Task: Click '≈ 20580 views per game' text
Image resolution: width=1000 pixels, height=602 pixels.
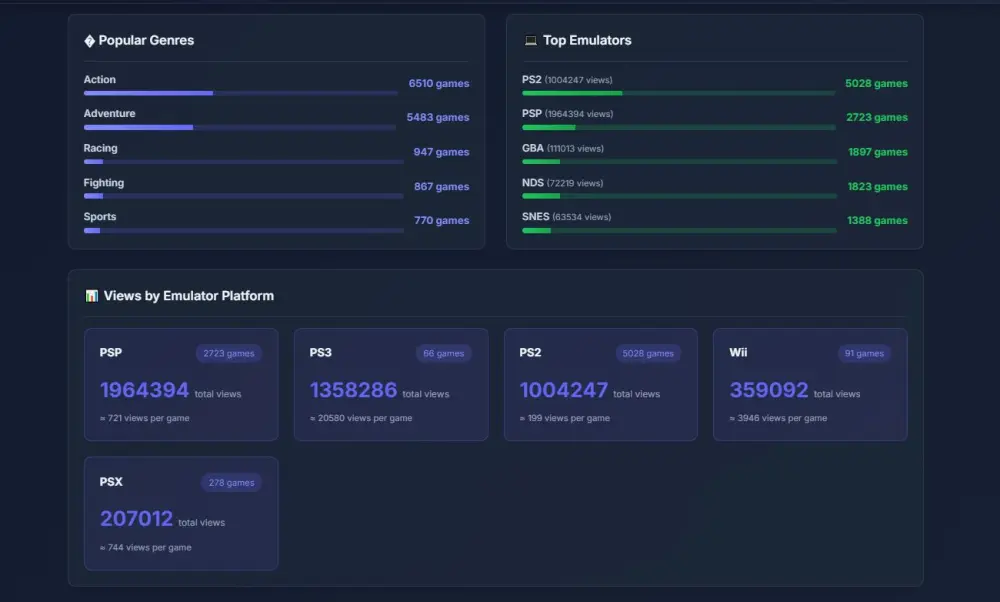Action: pyautogui.click(x=361, y=418)
